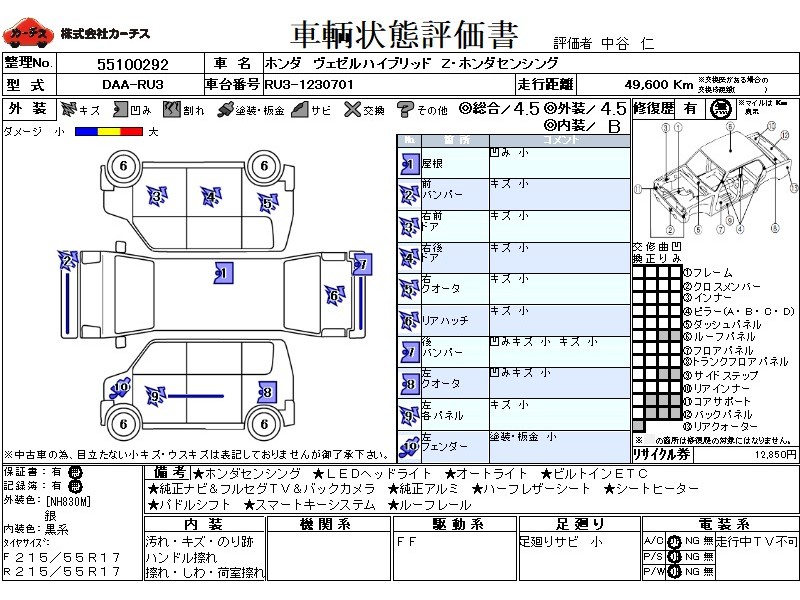800x600 pixels.
Task: Click the その他 question mark icon
Action: tap(405, 109)
